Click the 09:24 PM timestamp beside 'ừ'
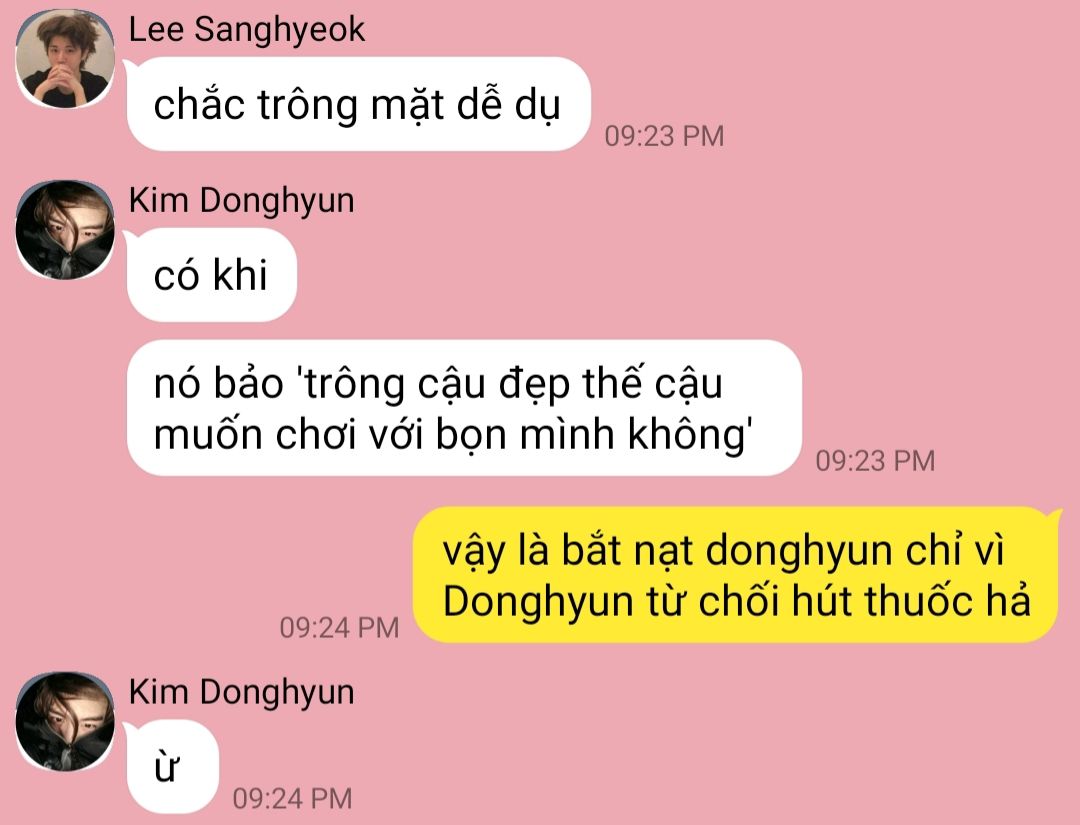This screenshot has height=825, width=1080. [293, 799]
